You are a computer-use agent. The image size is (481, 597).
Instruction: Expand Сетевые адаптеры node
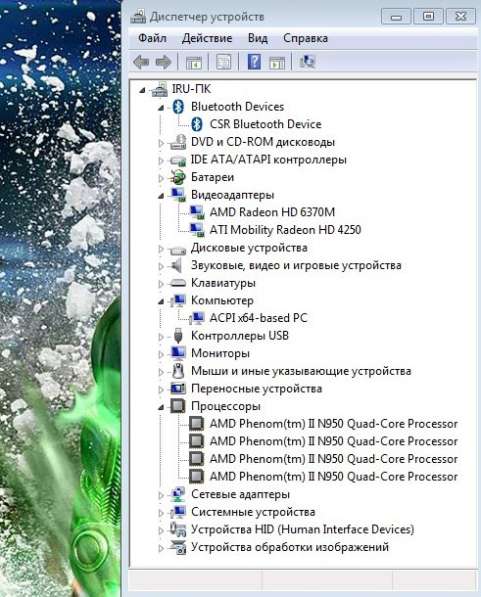tap(161, 495)
